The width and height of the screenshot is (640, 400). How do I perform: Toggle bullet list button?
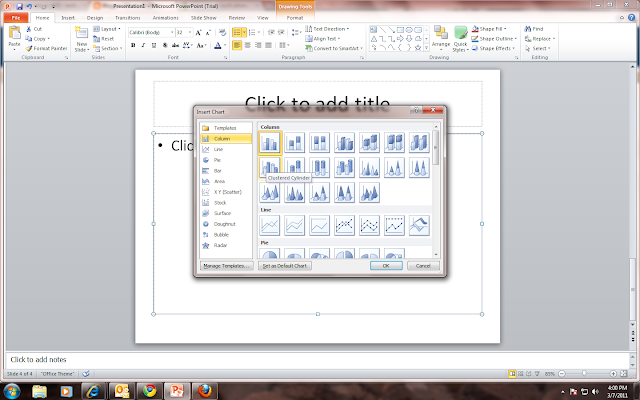click(x=237, y=32)
